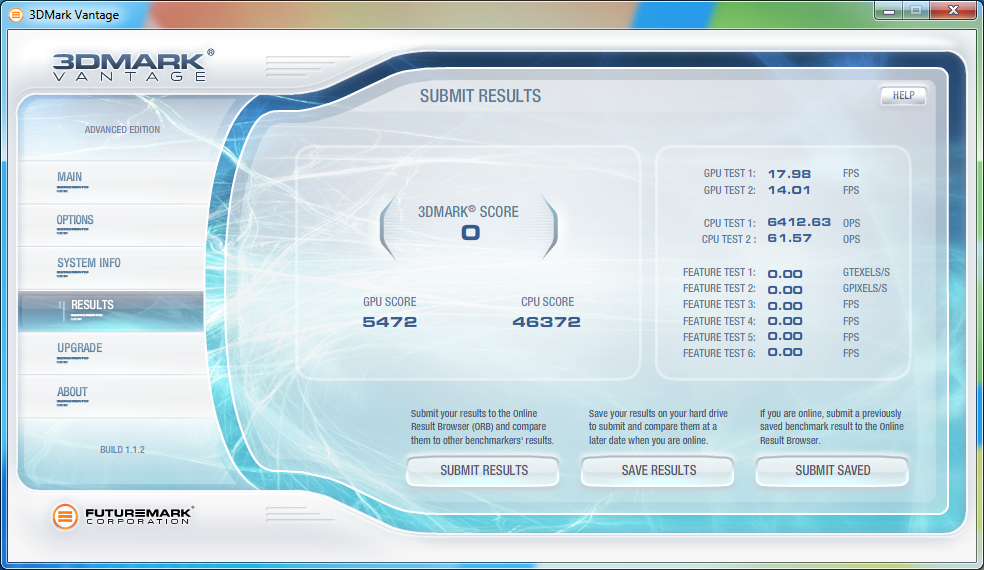This screenshot has width=984, height=570.
Task: Click the Save Results button
Action: tap(658, 470)
